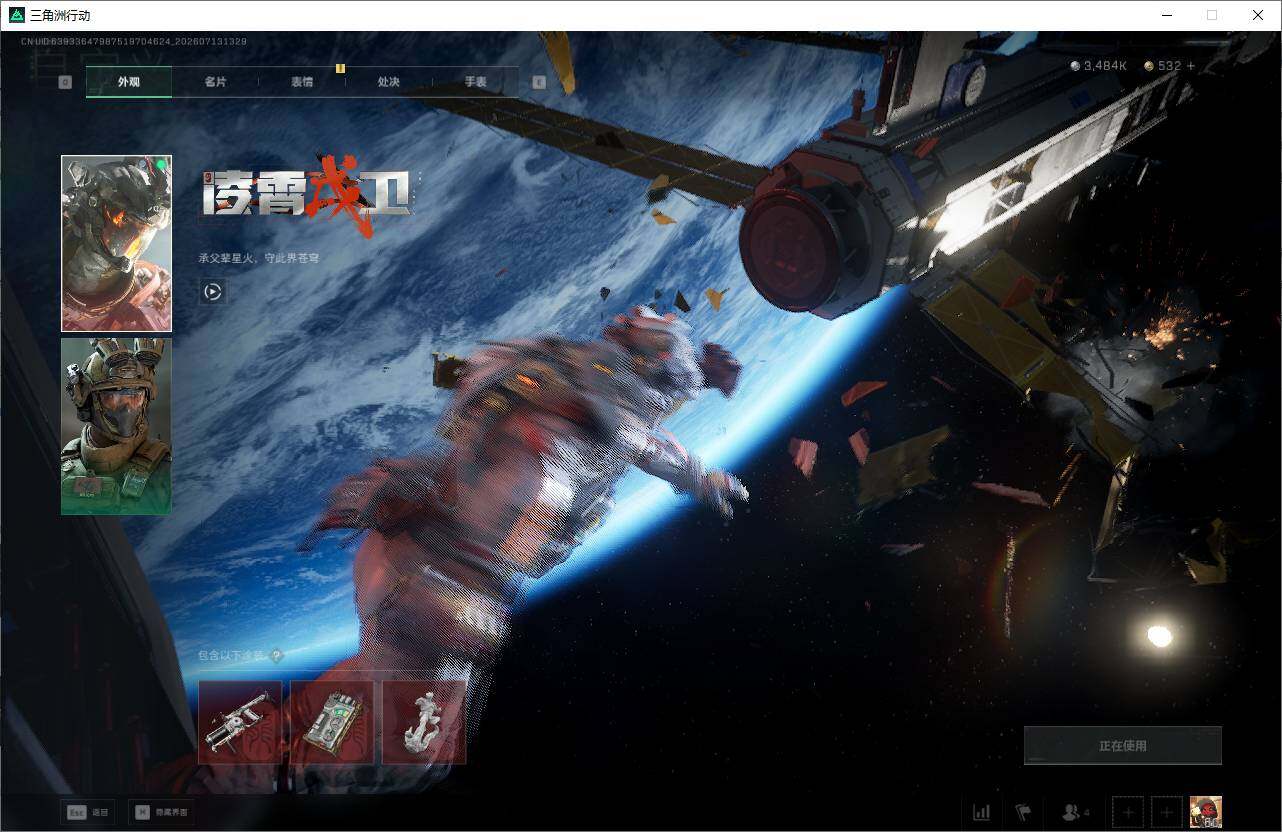The height and width of the screenshot is (832, 1282).
Task: Click the 正在使用 button
Action: [1122, 745]
